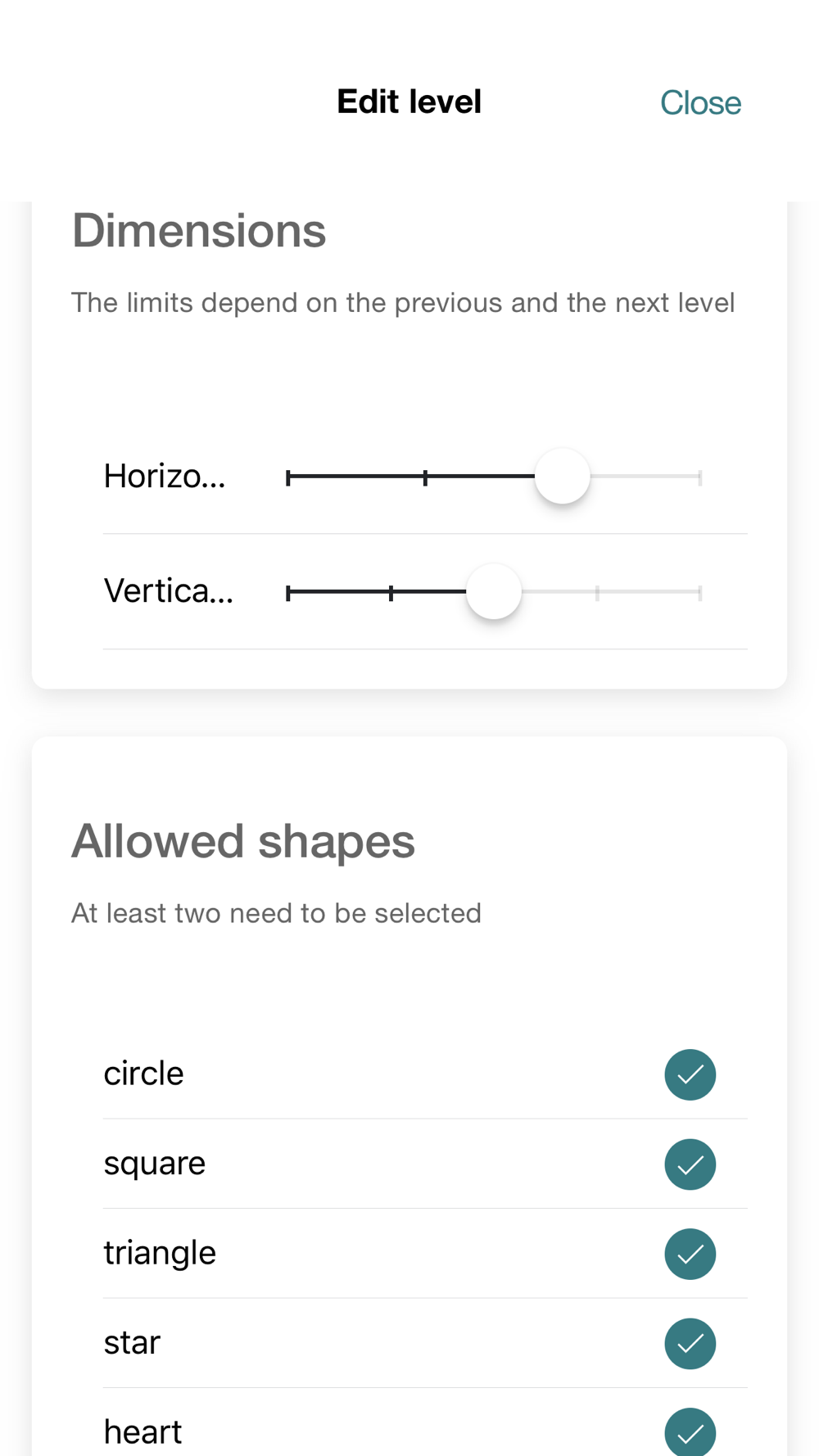Image resolution: width=819 pixels, height=1456 pixels.
Task: Close the Edit level dialog
Action: click(700, 103)
